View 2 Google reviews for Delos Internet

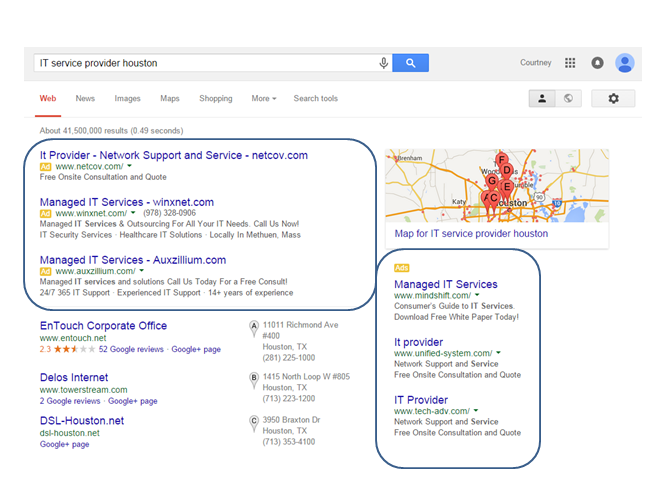point(70,401)
